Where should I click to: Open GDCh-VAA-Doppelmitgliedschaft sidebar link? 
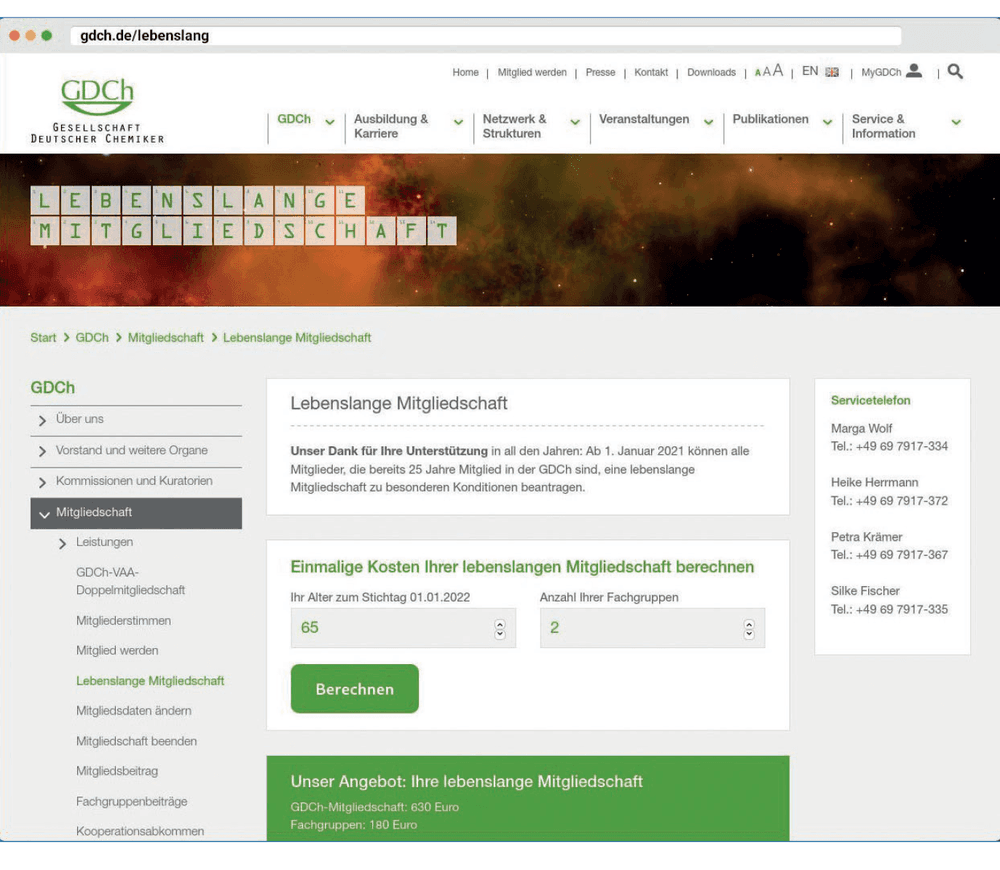pos(130,582)
